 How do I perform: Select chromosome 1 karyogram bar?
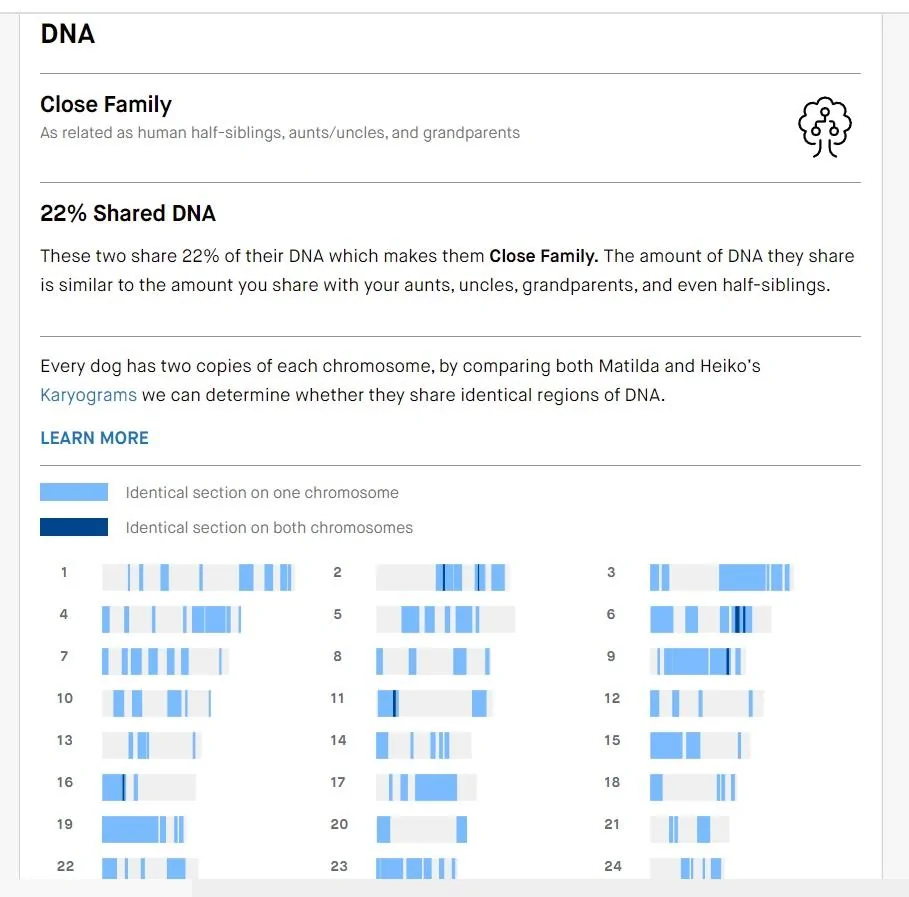click(x=198, y=578)
